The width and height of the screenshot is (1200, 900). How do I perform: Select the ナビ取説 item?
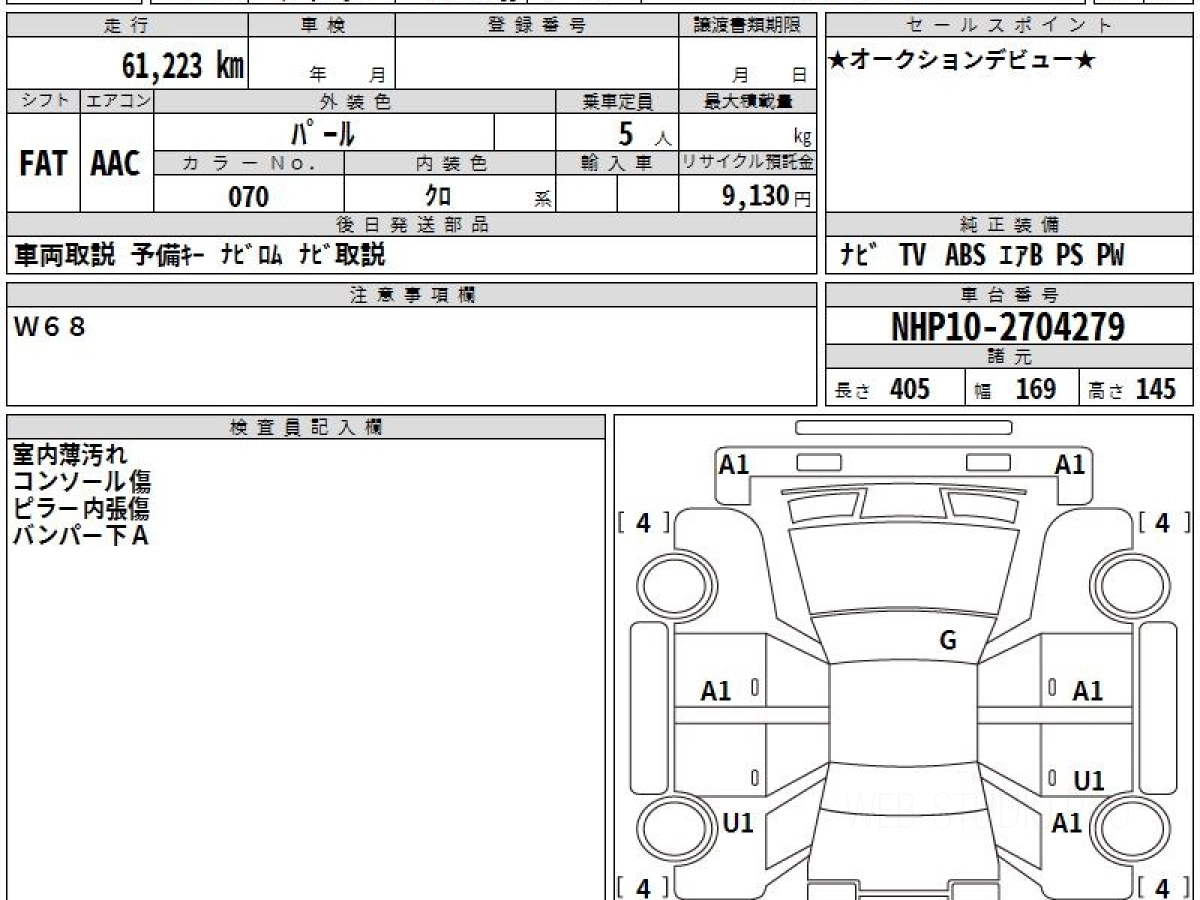(341, 255)
